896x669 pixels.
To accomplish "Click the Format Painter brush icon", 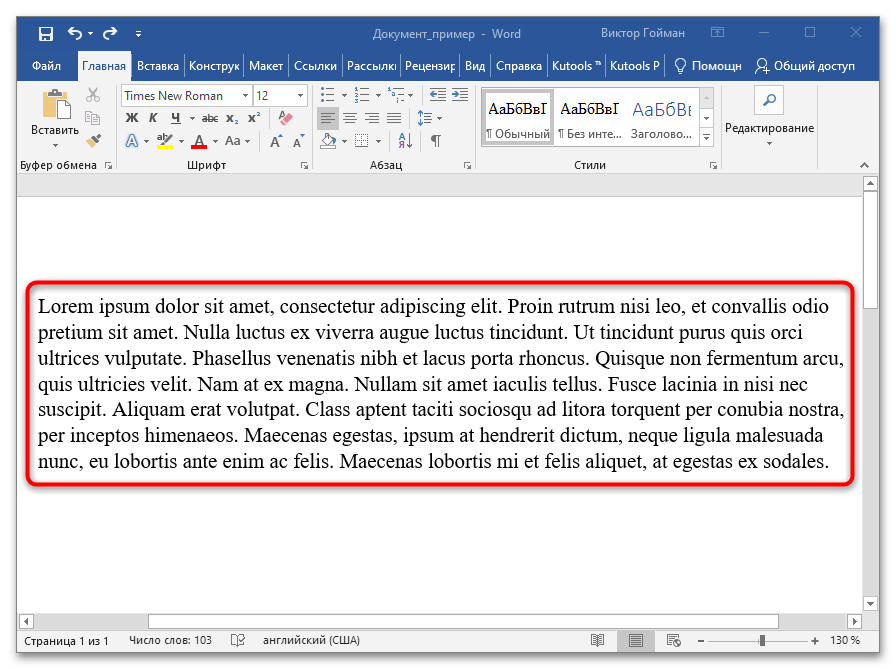I will 93,141.
